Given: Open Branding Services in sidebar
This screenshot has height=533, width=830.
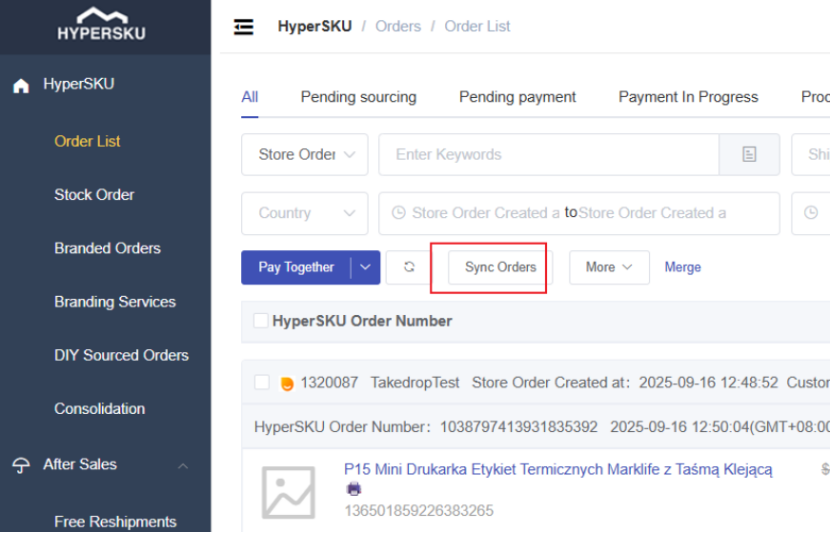Looking at the screenshot, I should pyautogui.click(x=115, y=302).
